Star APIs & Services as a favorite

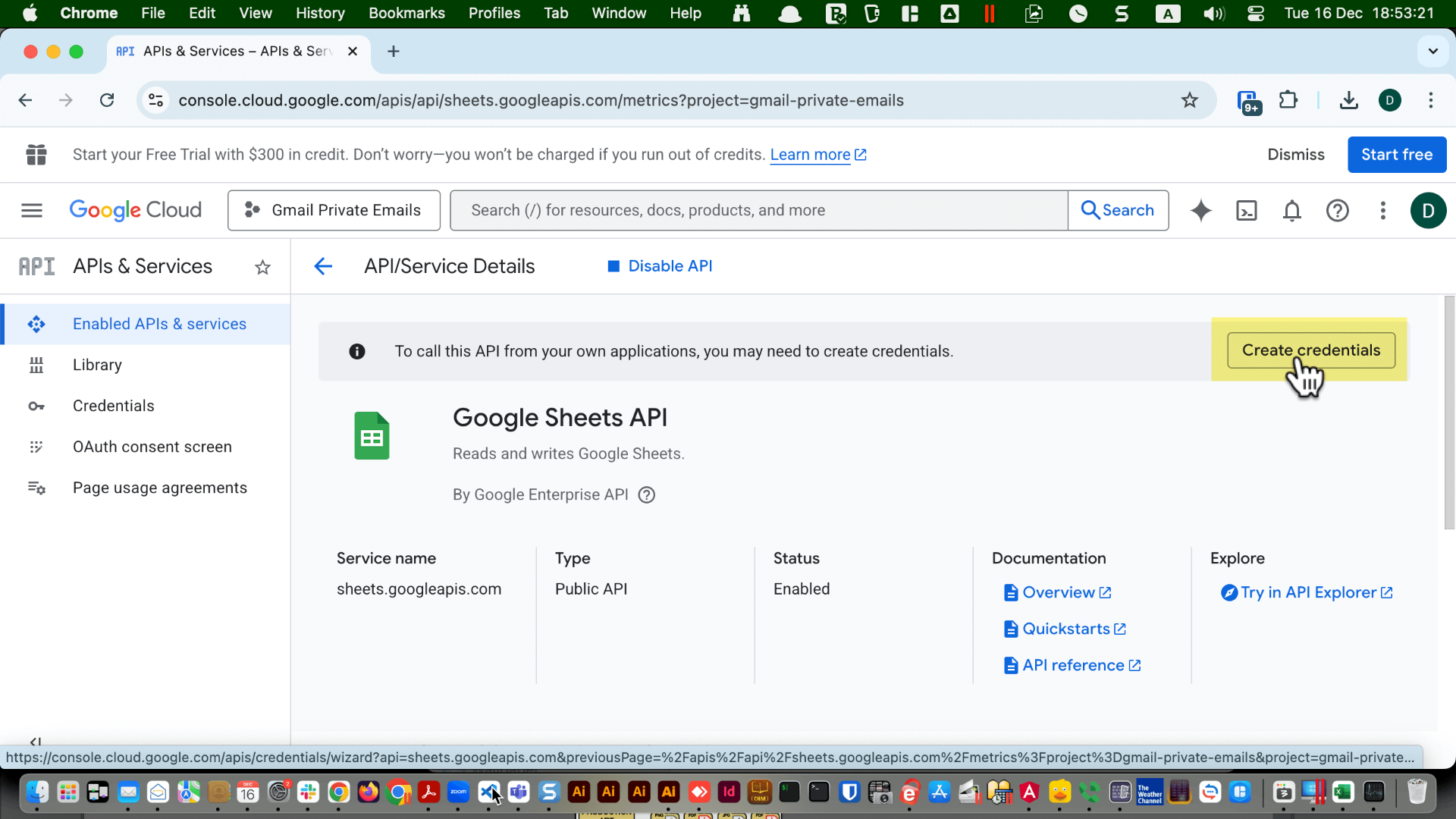click(x=262, y=267)
